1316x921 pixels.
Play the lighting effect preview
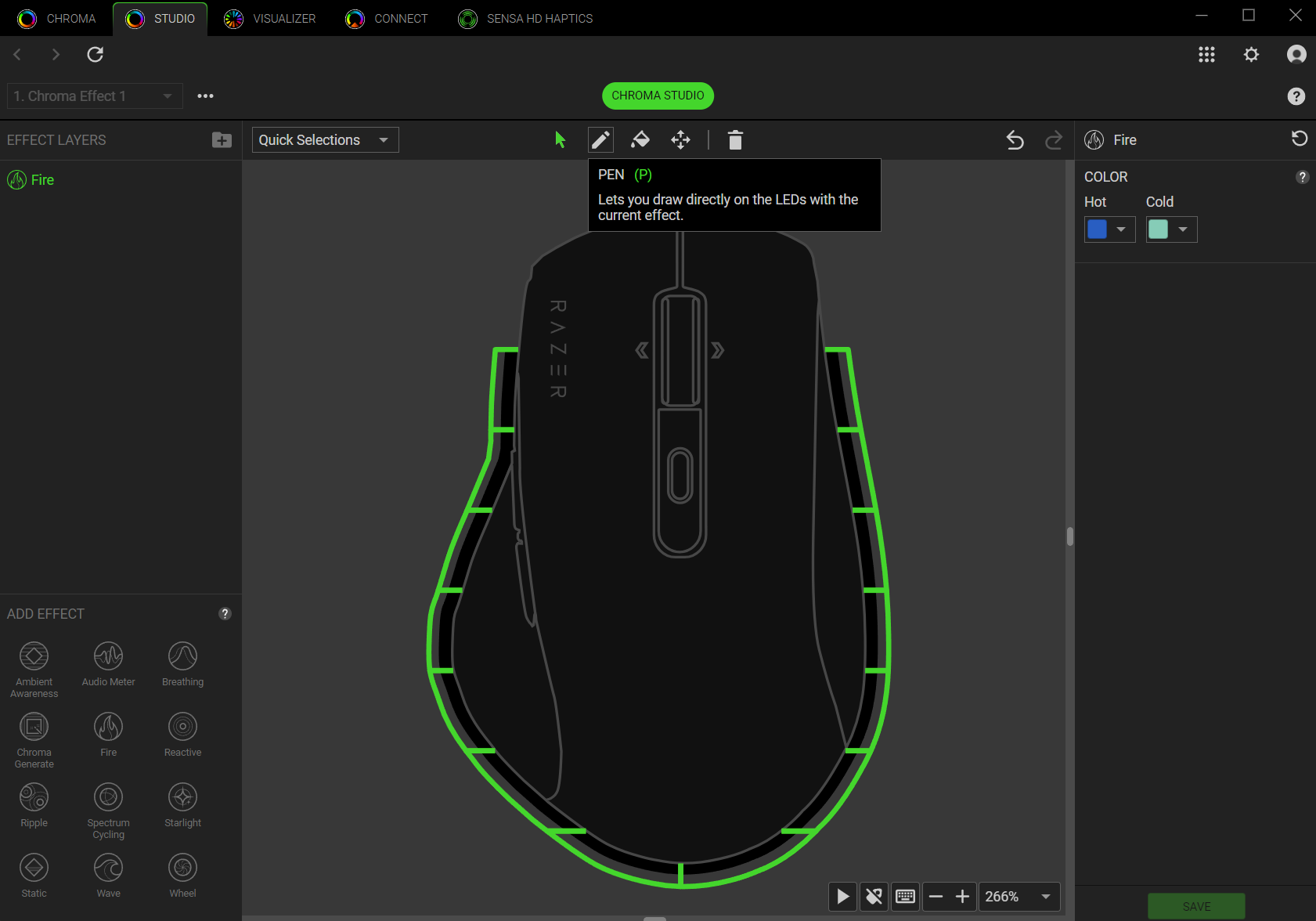842,896
